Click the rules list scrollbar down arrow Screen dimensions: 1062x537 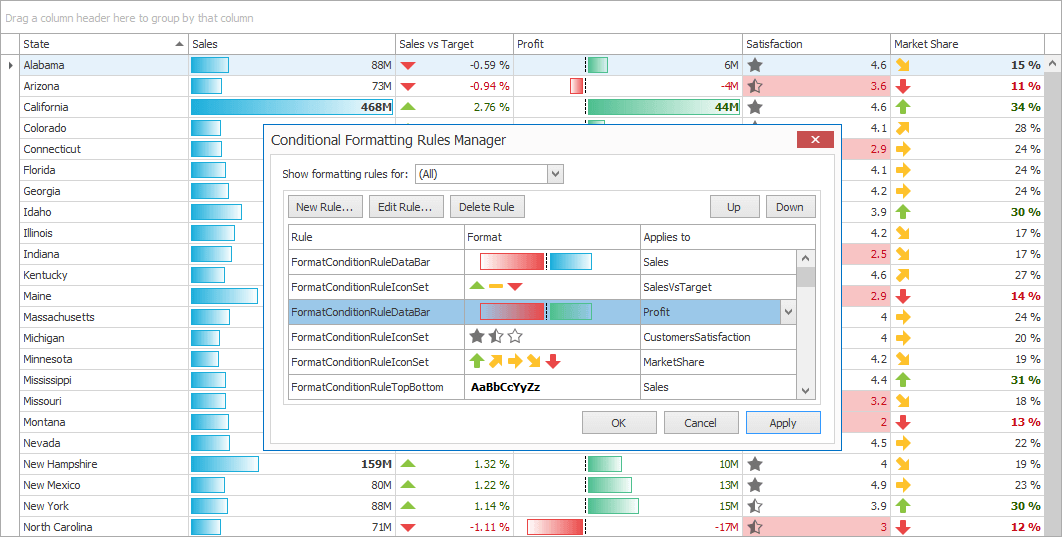click(805, 391)
